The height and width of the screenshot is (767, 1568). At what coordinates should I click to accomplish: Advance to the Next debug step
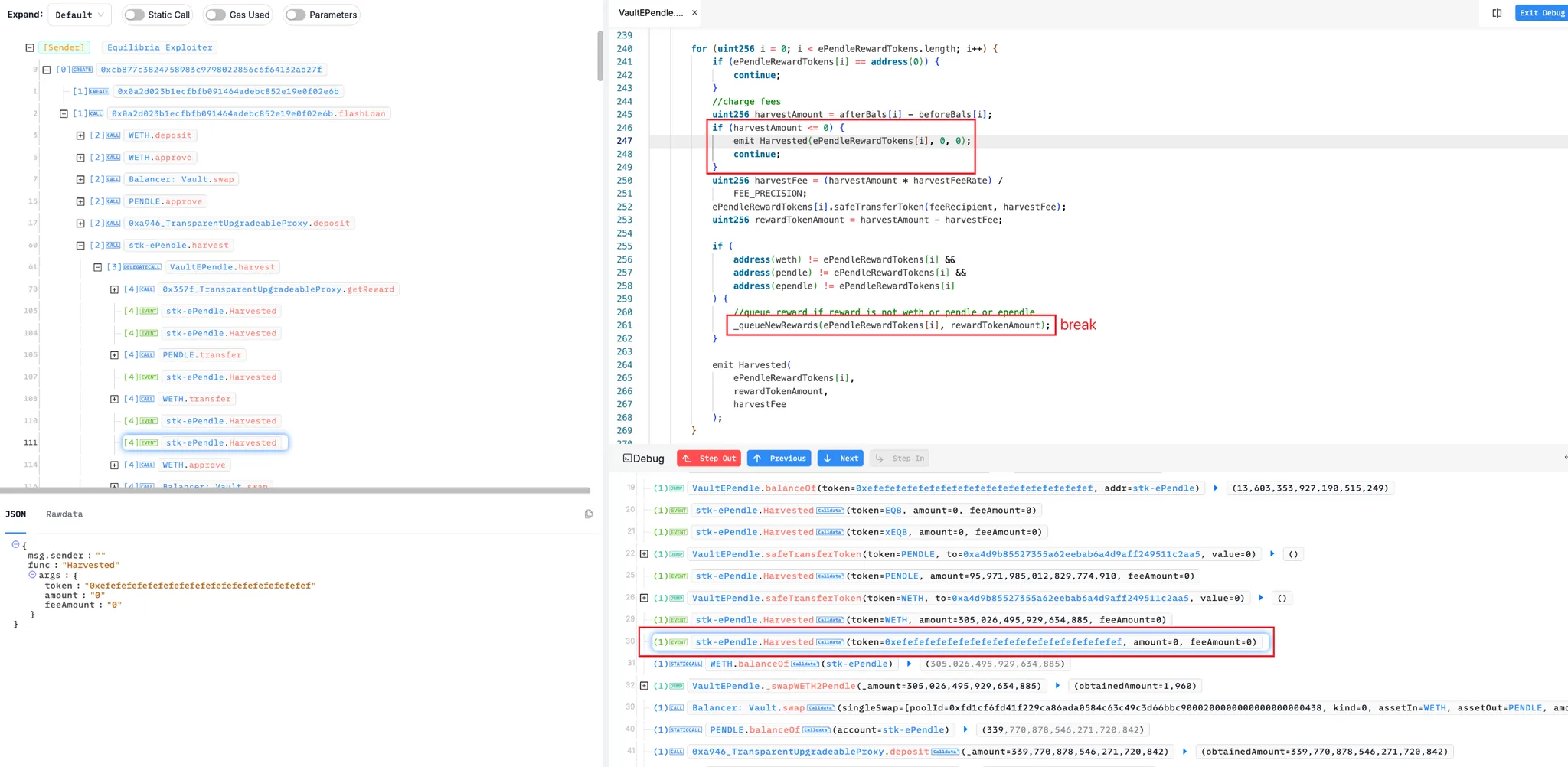(x=840, y=459)
